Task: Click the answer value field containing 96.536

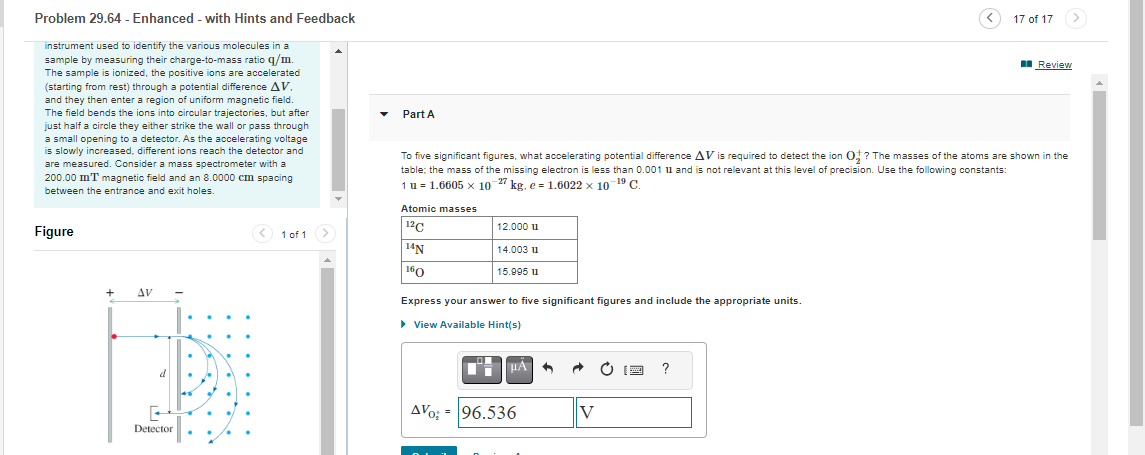Action: click(516, 413)
